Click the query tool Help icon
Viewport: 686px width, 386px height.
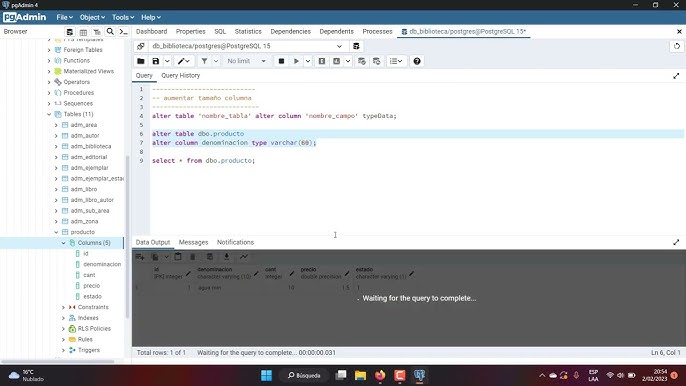(x=417, y=61)
